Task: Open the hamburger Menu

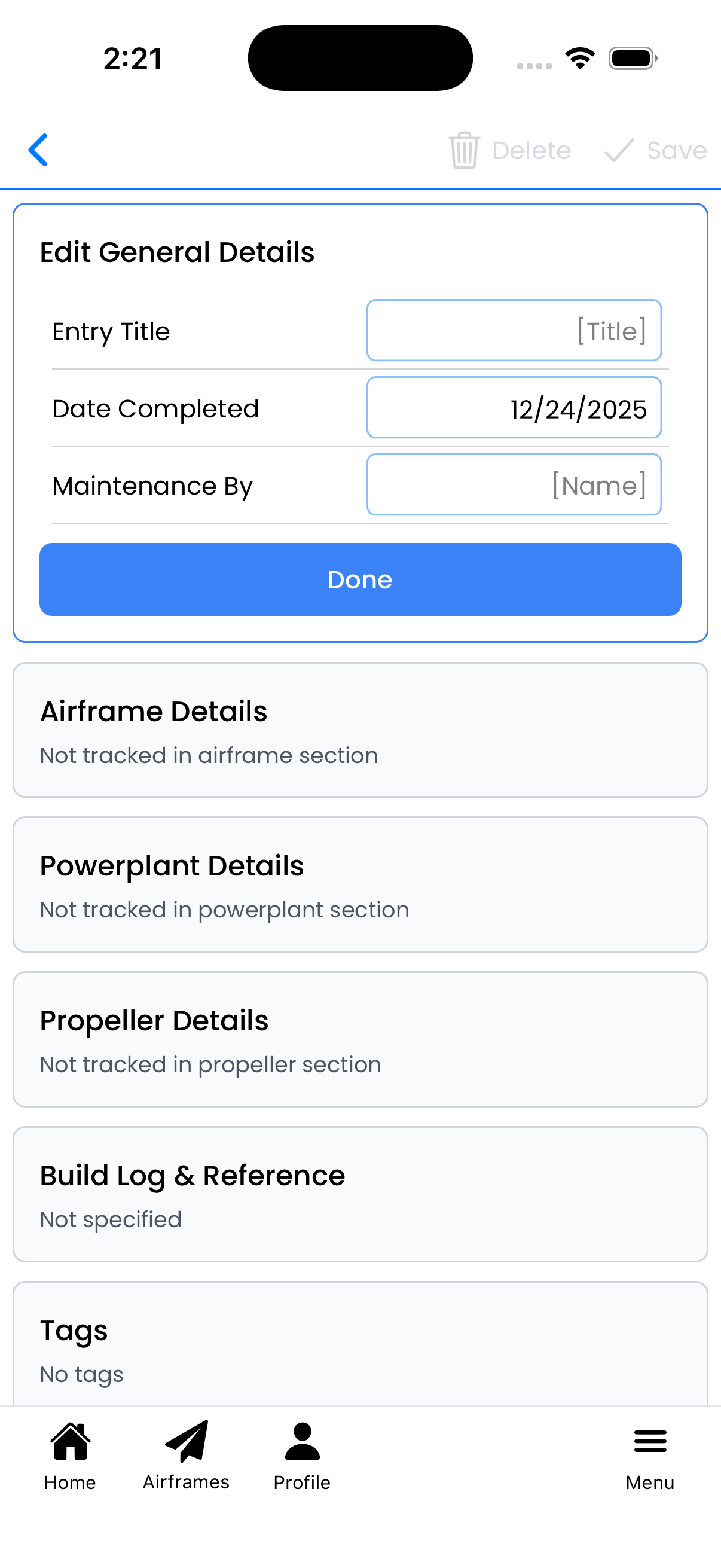Action: point(650,1456)
